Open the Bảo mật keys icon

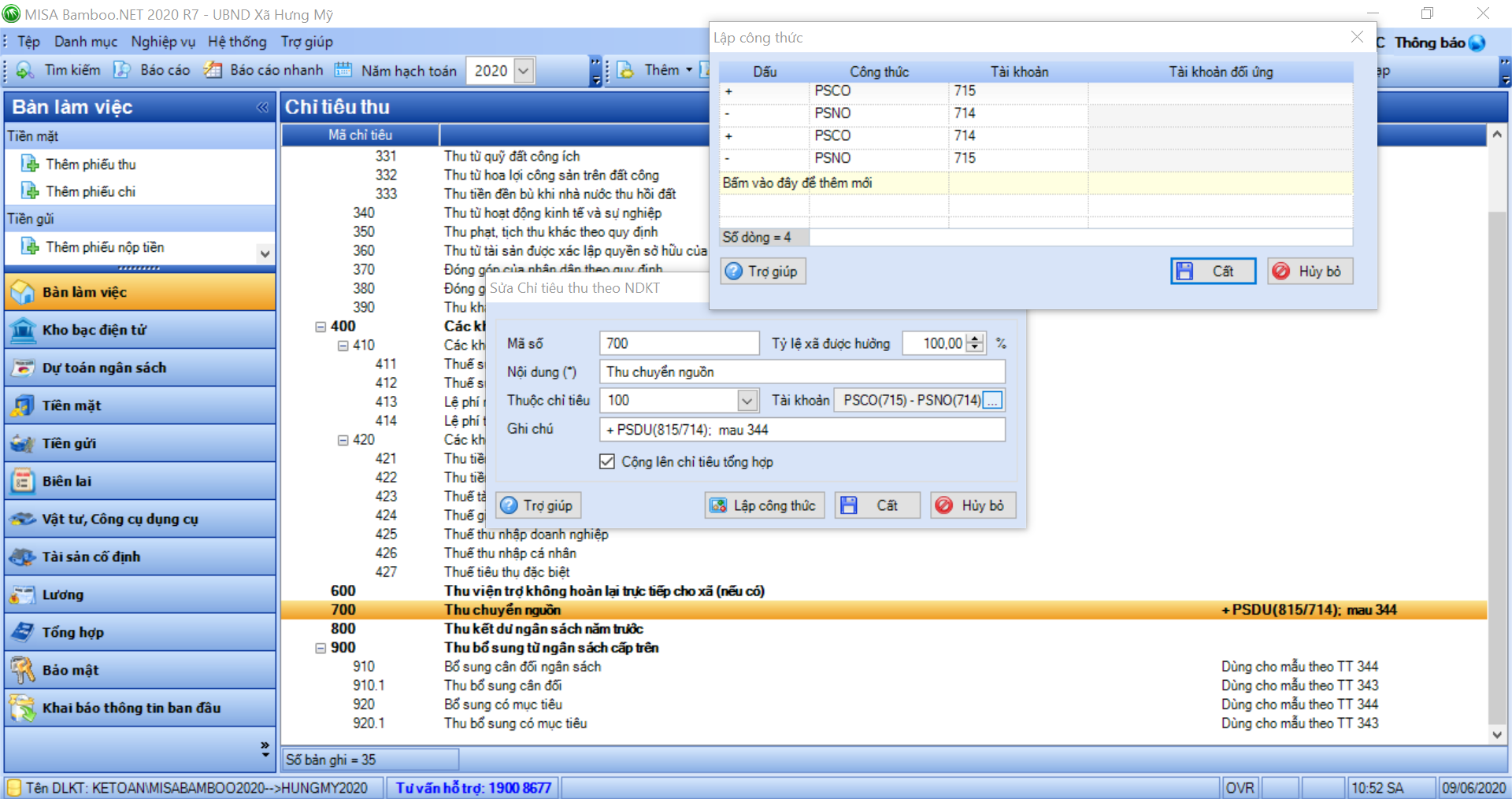coord(23,670)
